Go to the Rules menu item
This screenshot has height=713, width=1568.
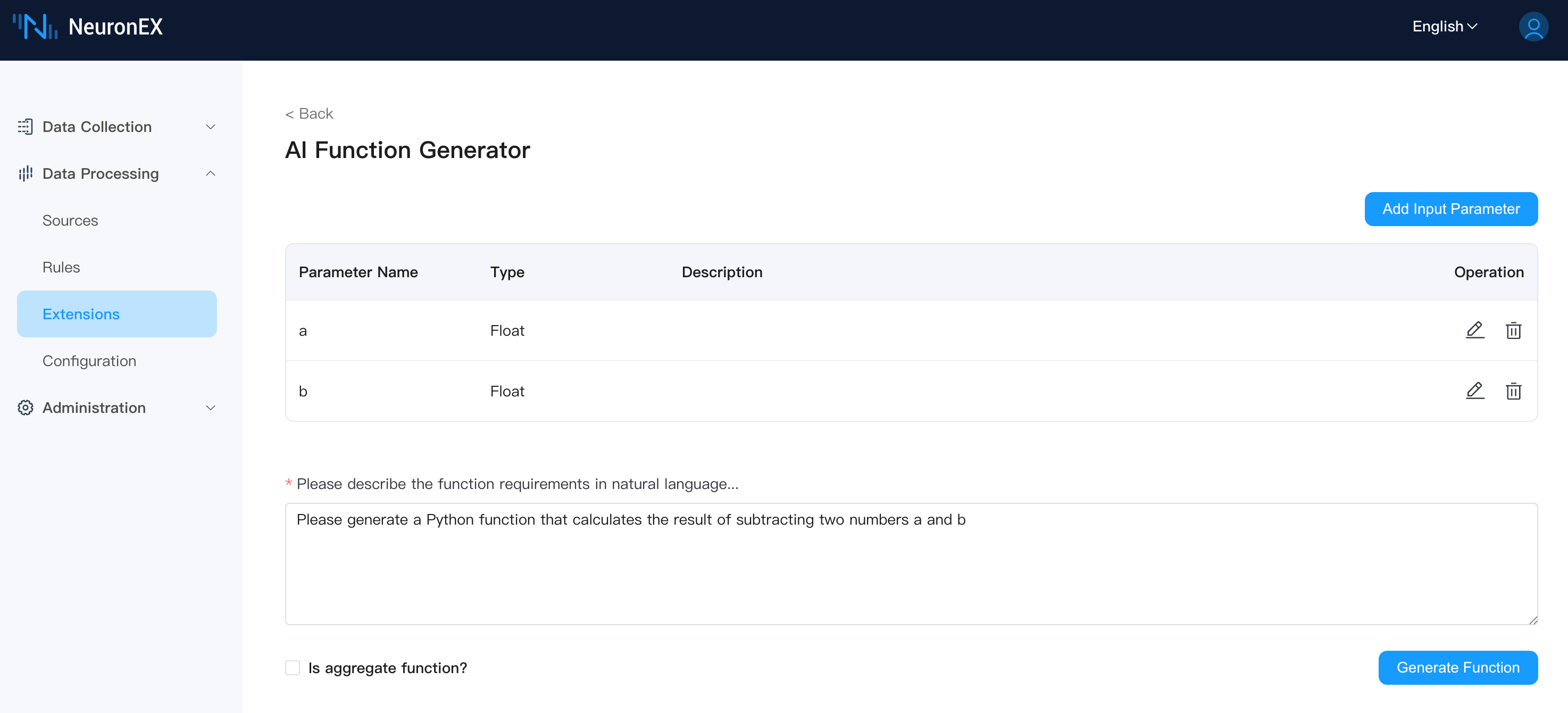[61, 267]
